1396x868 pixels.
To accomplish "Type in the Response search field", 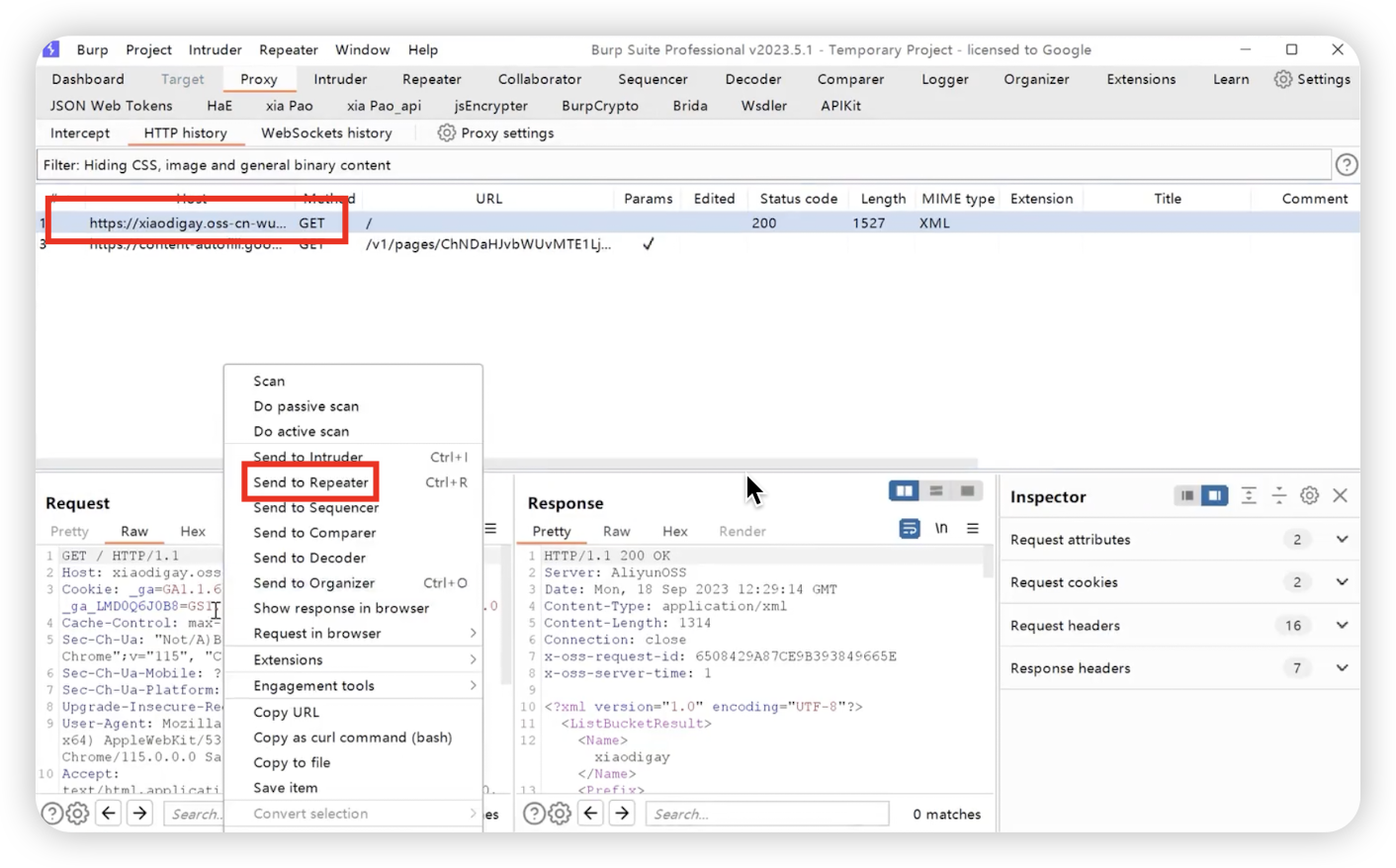I will pos(767,814).
